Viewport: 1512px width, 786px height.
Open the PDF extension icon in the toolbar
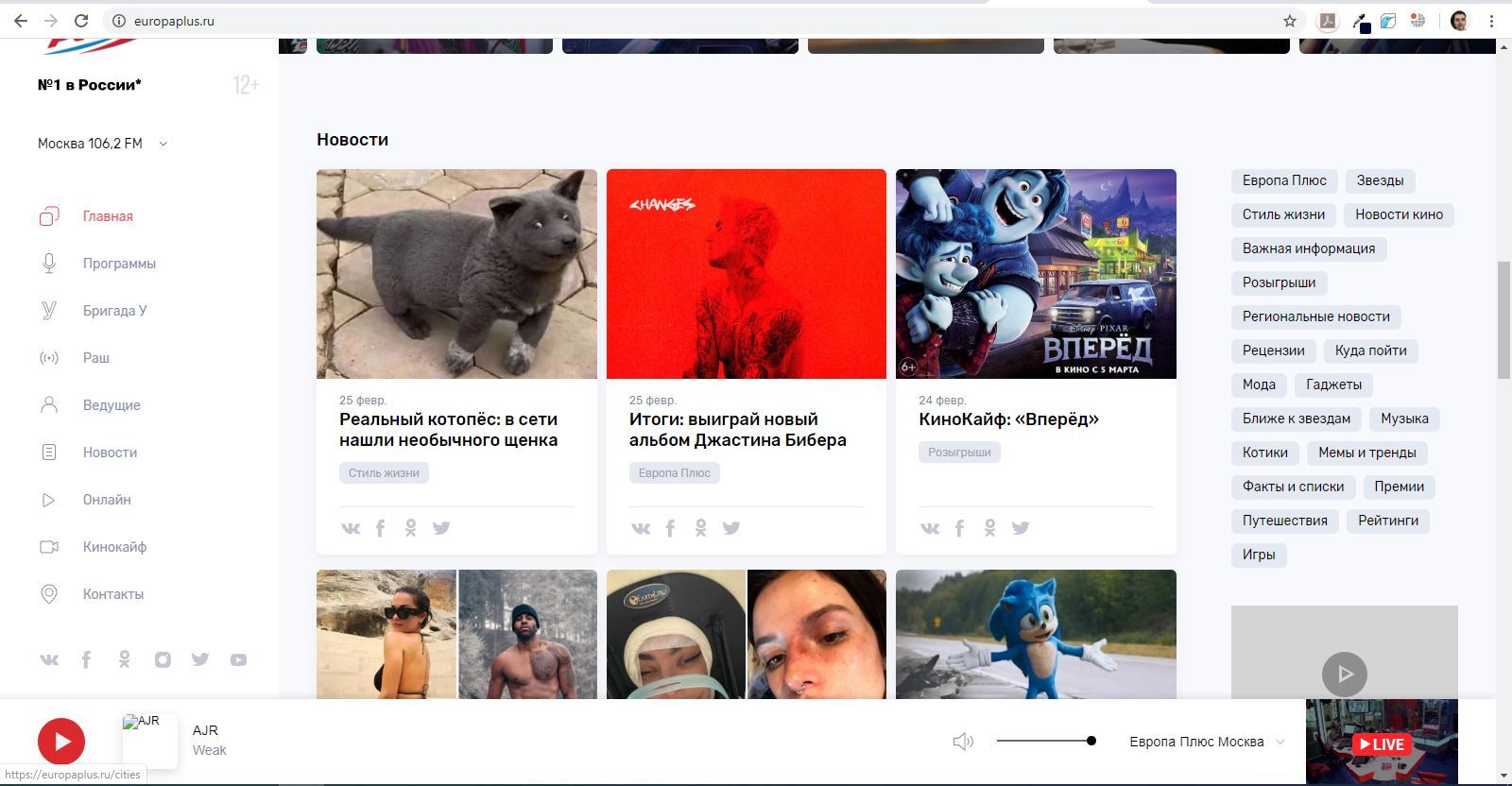click(x=1328, y=21)
